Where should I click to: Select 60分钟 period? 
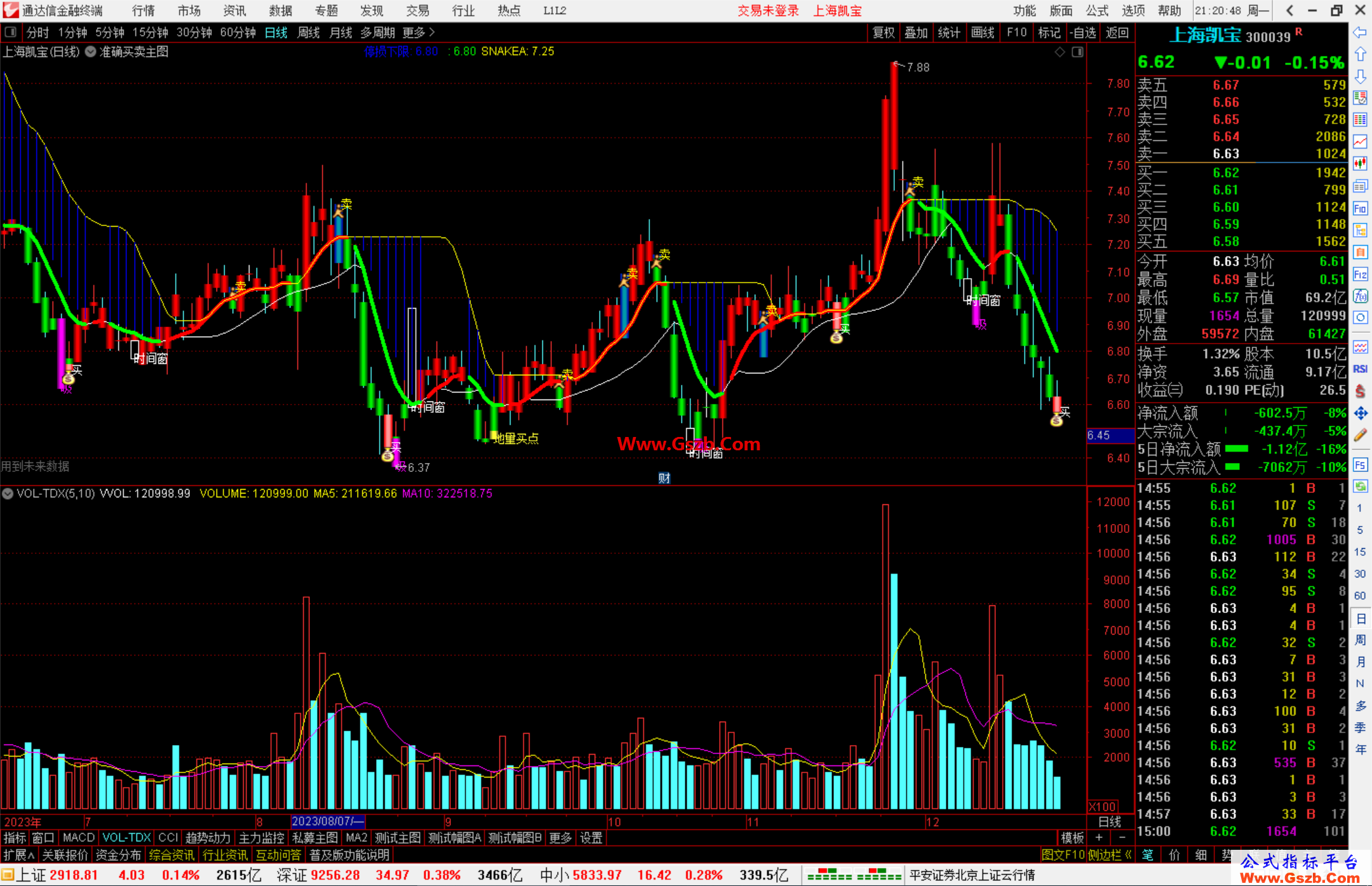(238, 32)
